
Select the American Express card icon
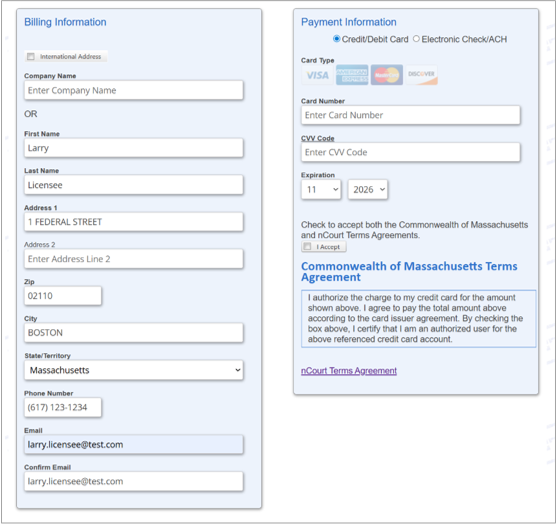(352, 75)
